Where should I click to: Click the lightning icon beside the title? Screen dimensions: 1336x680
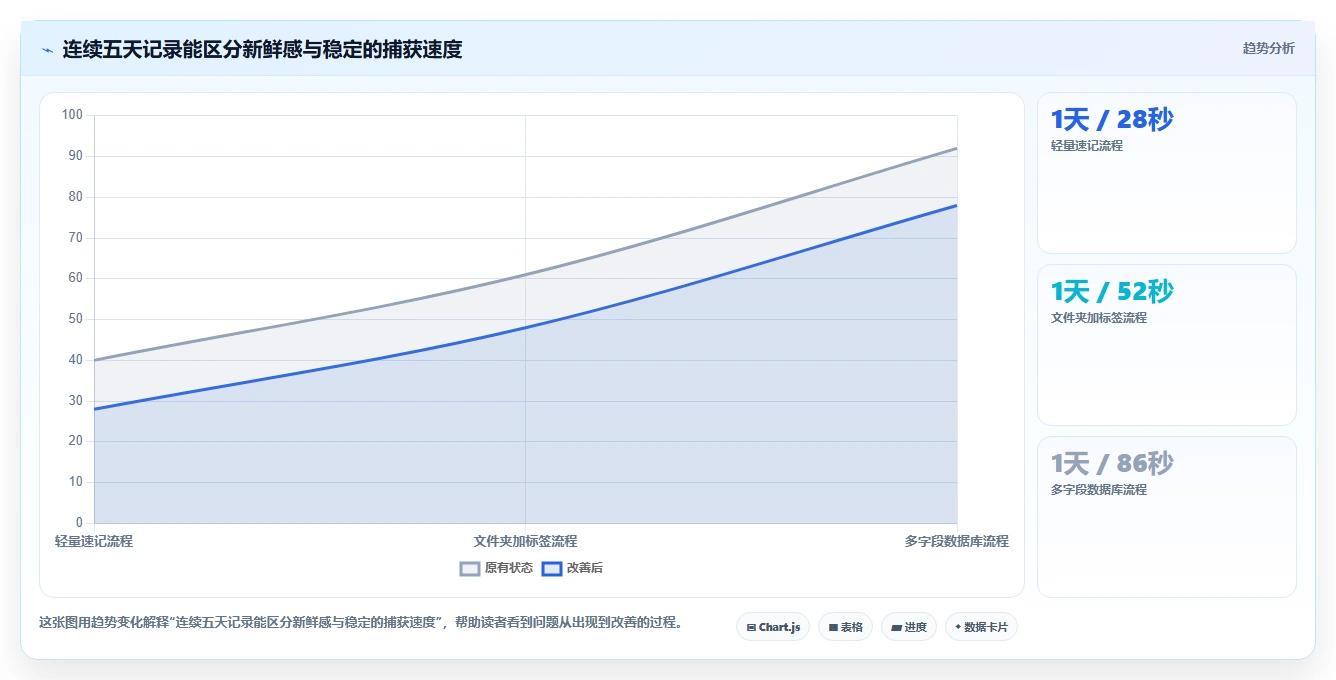(x=47, y=49)
